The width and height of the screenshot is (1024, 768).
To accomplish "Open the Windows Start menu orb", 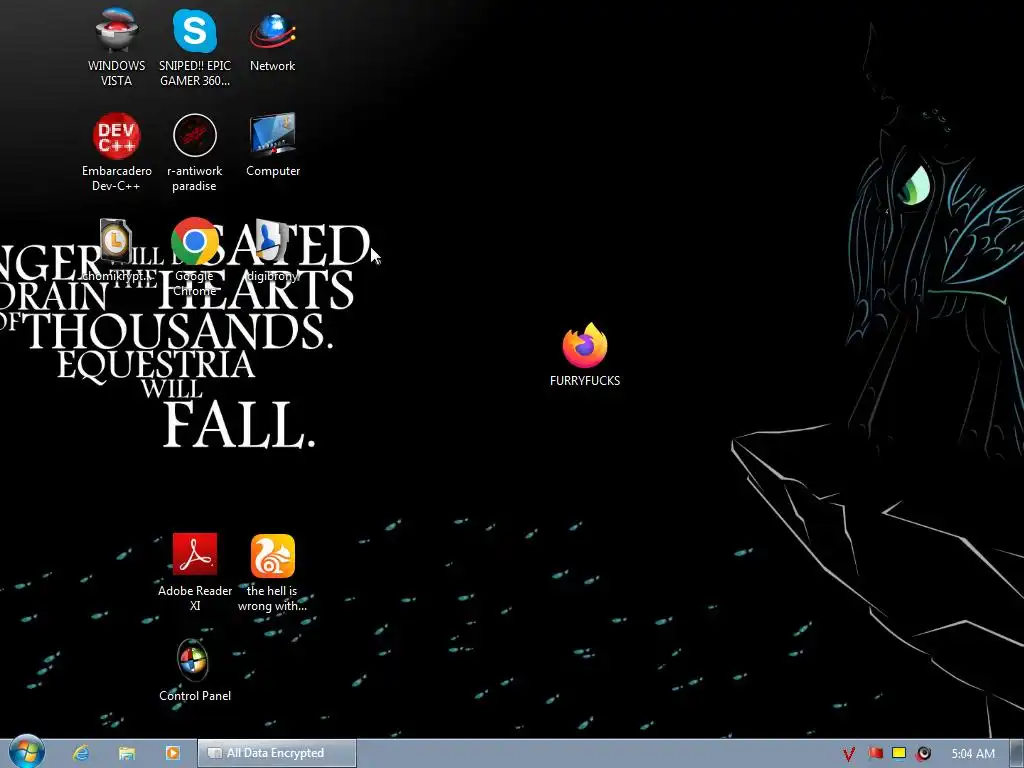I will (x=27, y=752).
